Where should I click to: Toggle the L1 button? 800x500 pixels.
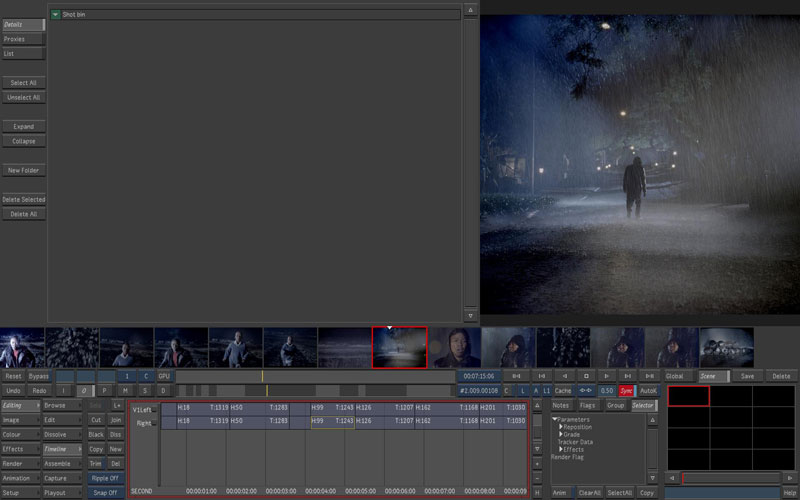coord(546,391)
